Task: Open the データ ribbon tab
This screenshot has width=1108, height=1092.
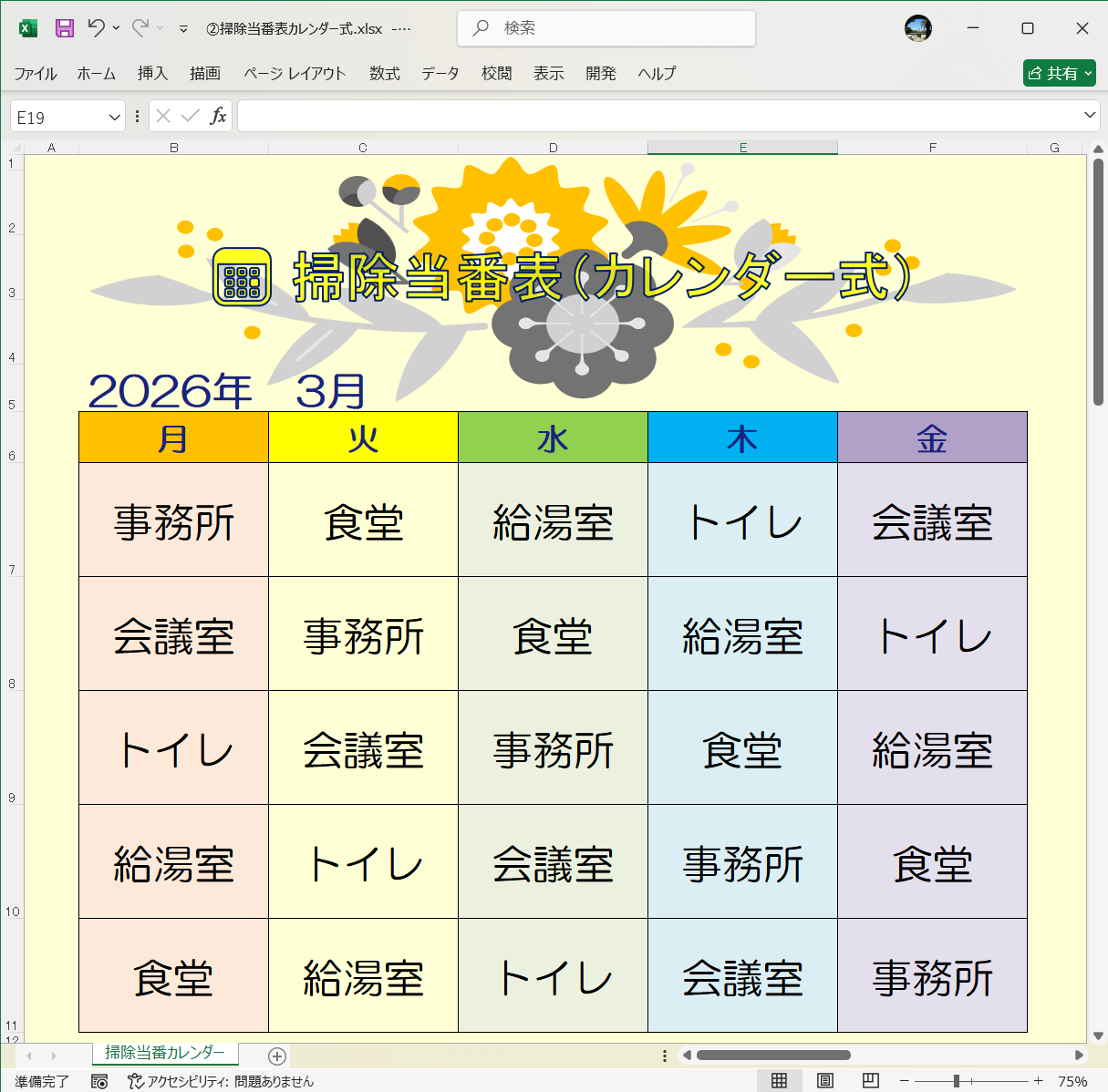Action: [x=440, y=74]
